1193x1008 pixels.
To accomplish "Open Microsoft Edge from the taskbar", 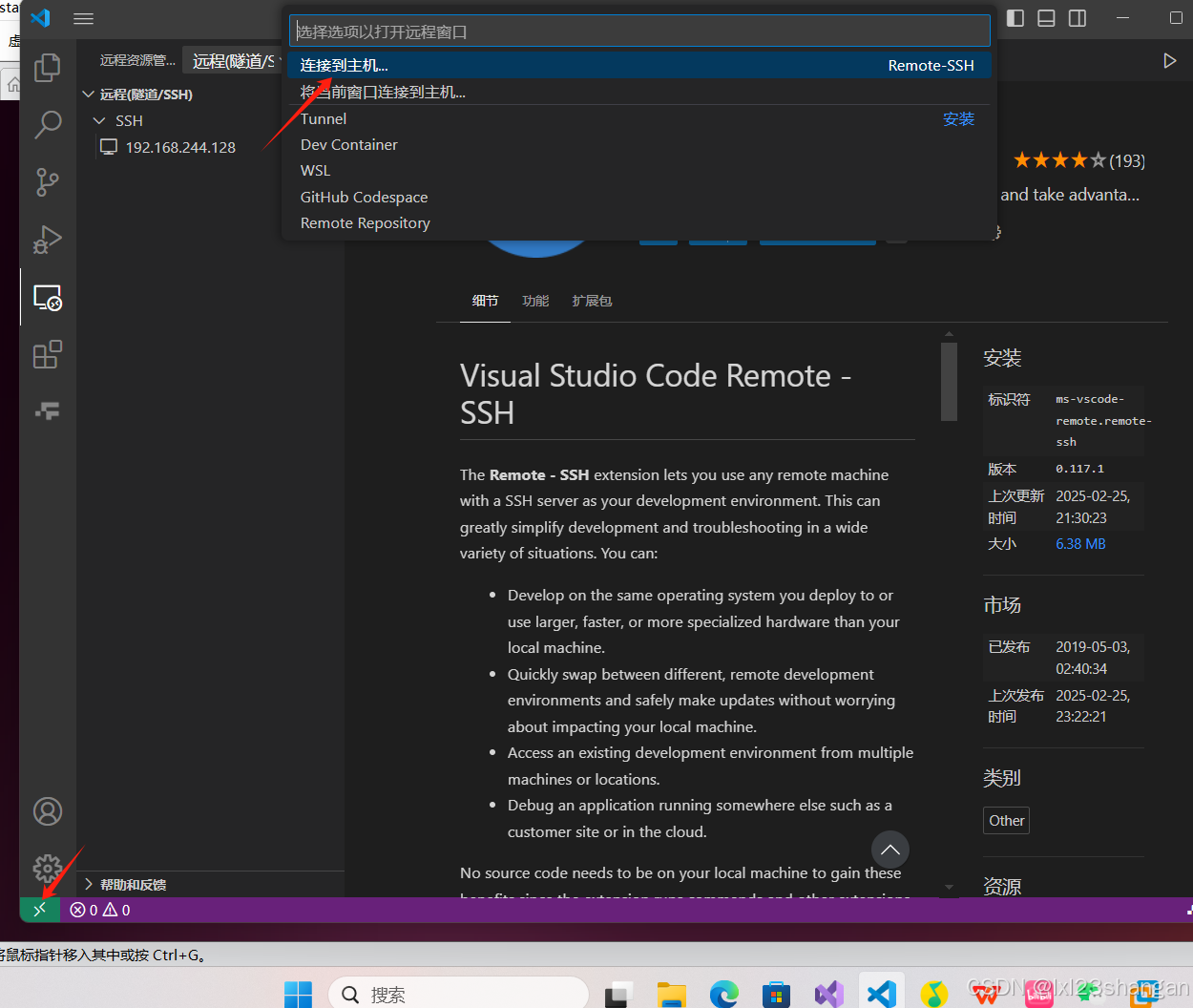I will click(724, 995).
